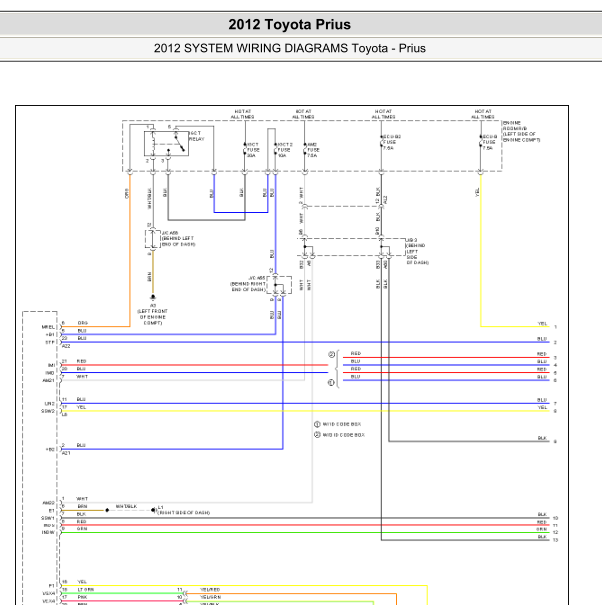Click the WHT wire label at pin 7
The width and height of the screenshot is (602, 605).
point(82,377)
